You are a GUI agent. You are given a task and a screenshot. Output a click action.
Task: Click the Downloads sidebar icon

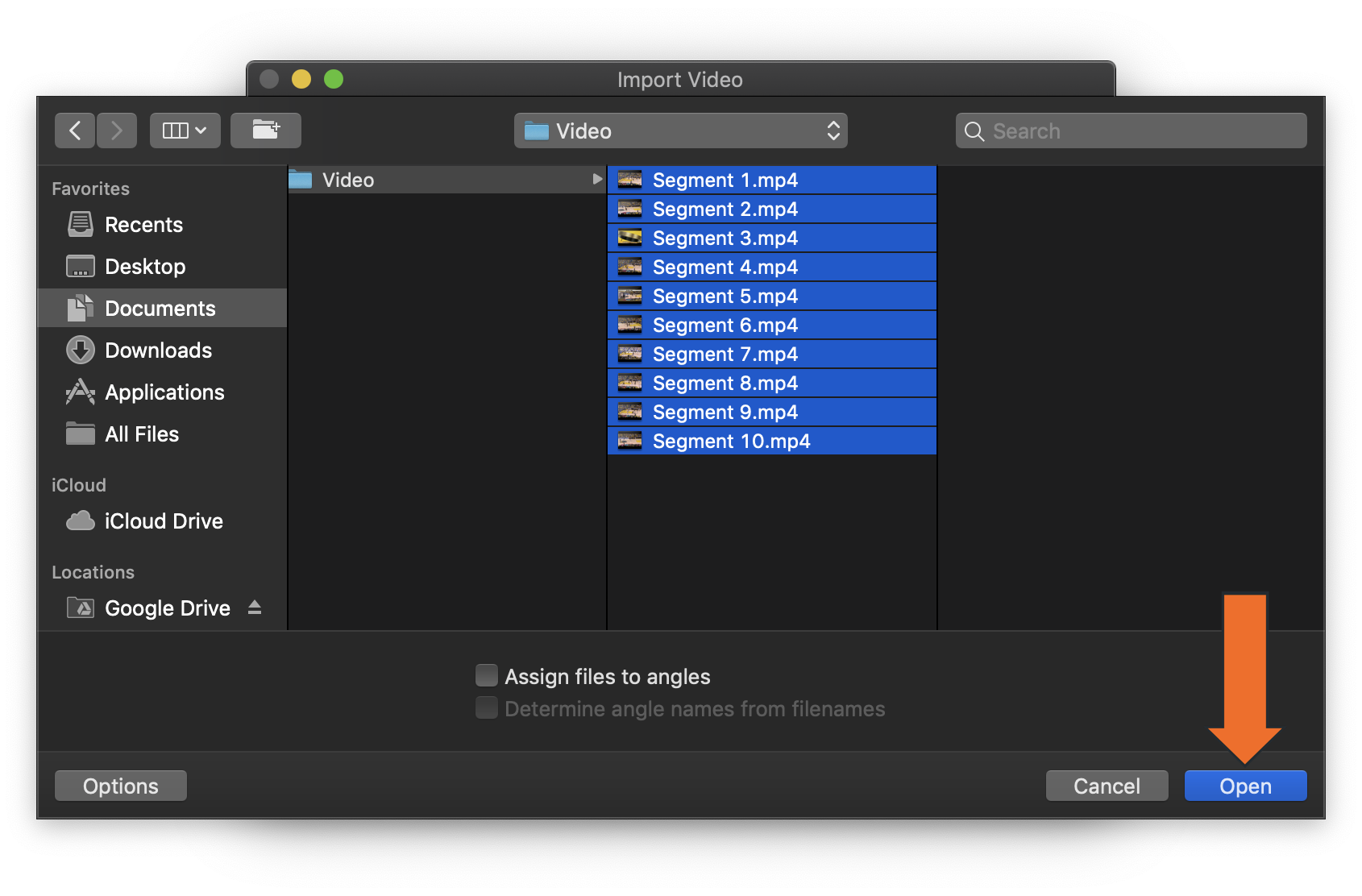click(x=80, y=350)
